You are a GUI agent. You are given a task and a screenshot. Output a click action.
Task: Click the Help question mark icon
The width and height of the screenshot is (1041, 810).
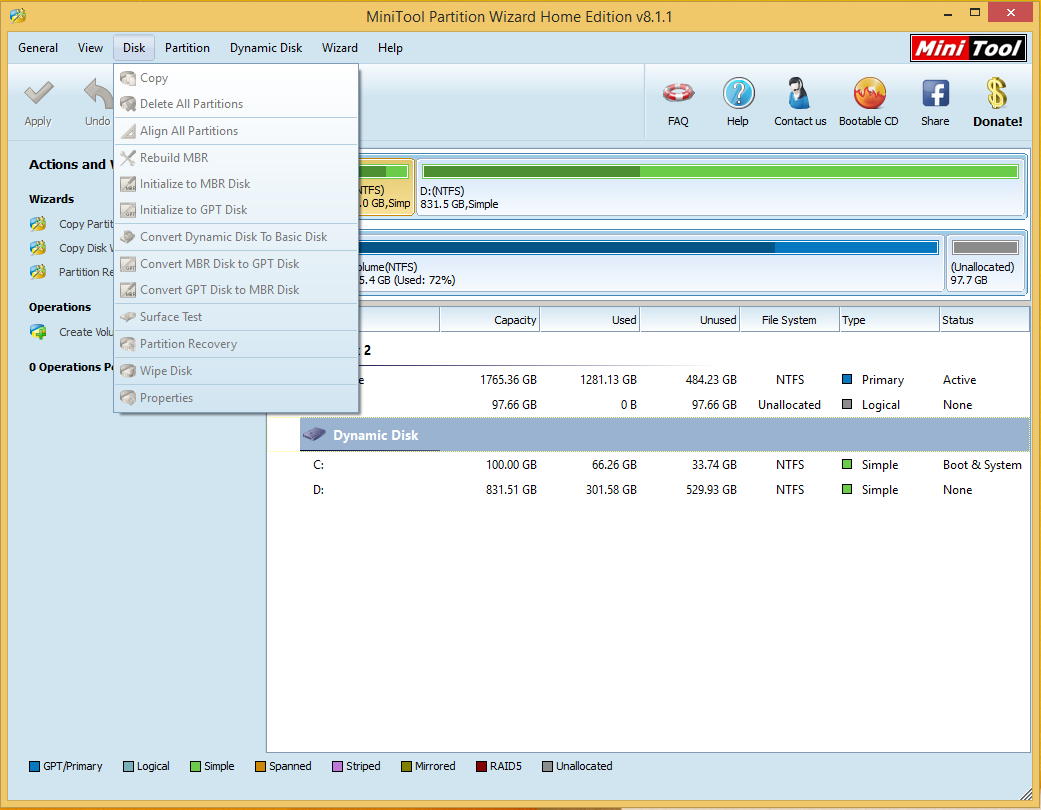738,93
